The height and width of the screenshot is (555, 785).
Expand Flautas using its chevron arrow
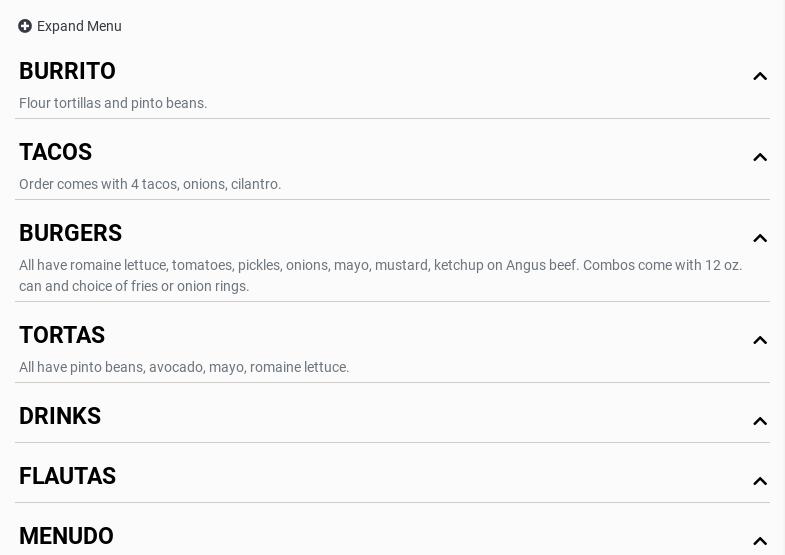(x=760, y=481)
